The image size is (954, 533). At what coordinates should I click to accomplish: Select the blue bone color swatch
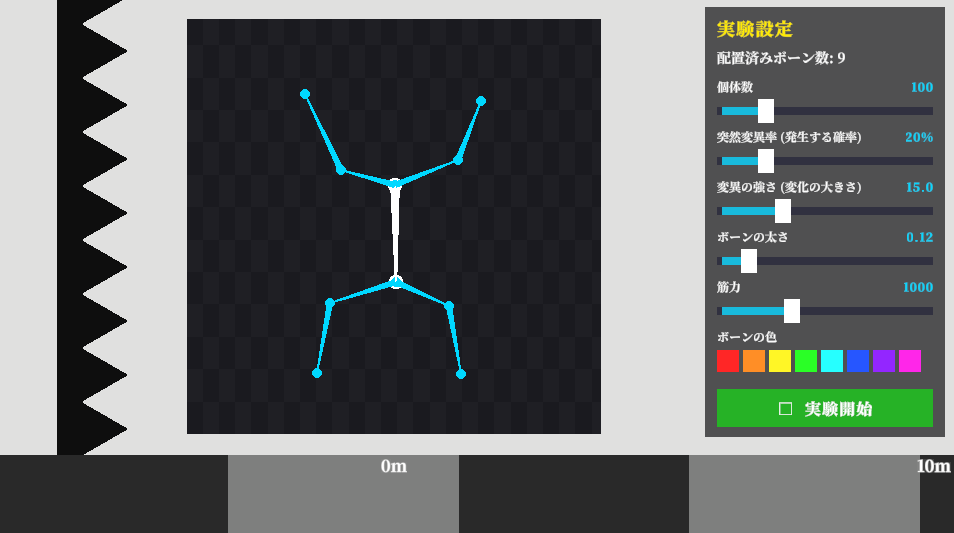pyautogui.click(x=858, y=361)
